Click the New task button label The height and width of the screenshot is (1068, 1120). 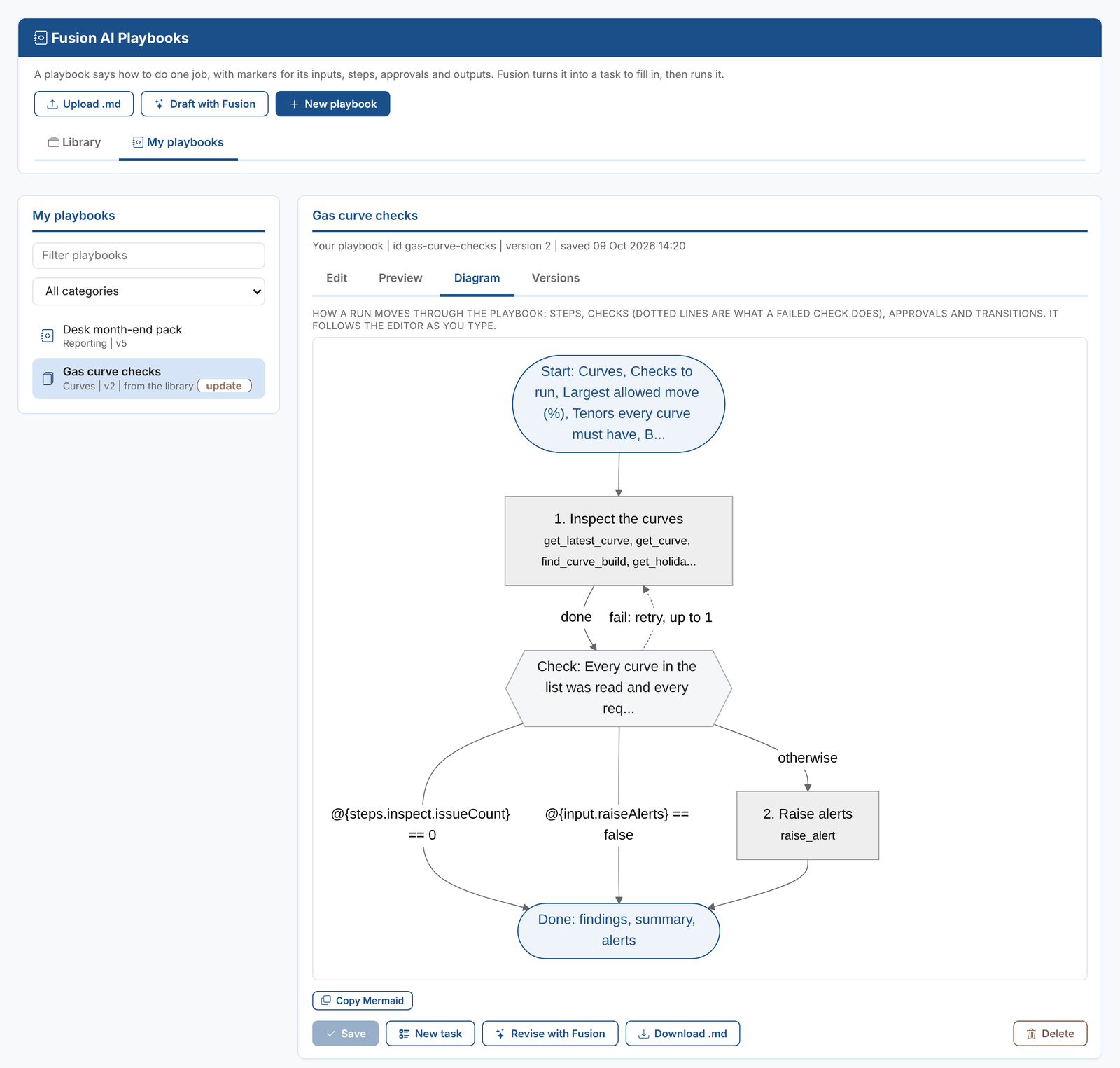coord(438,1034)
